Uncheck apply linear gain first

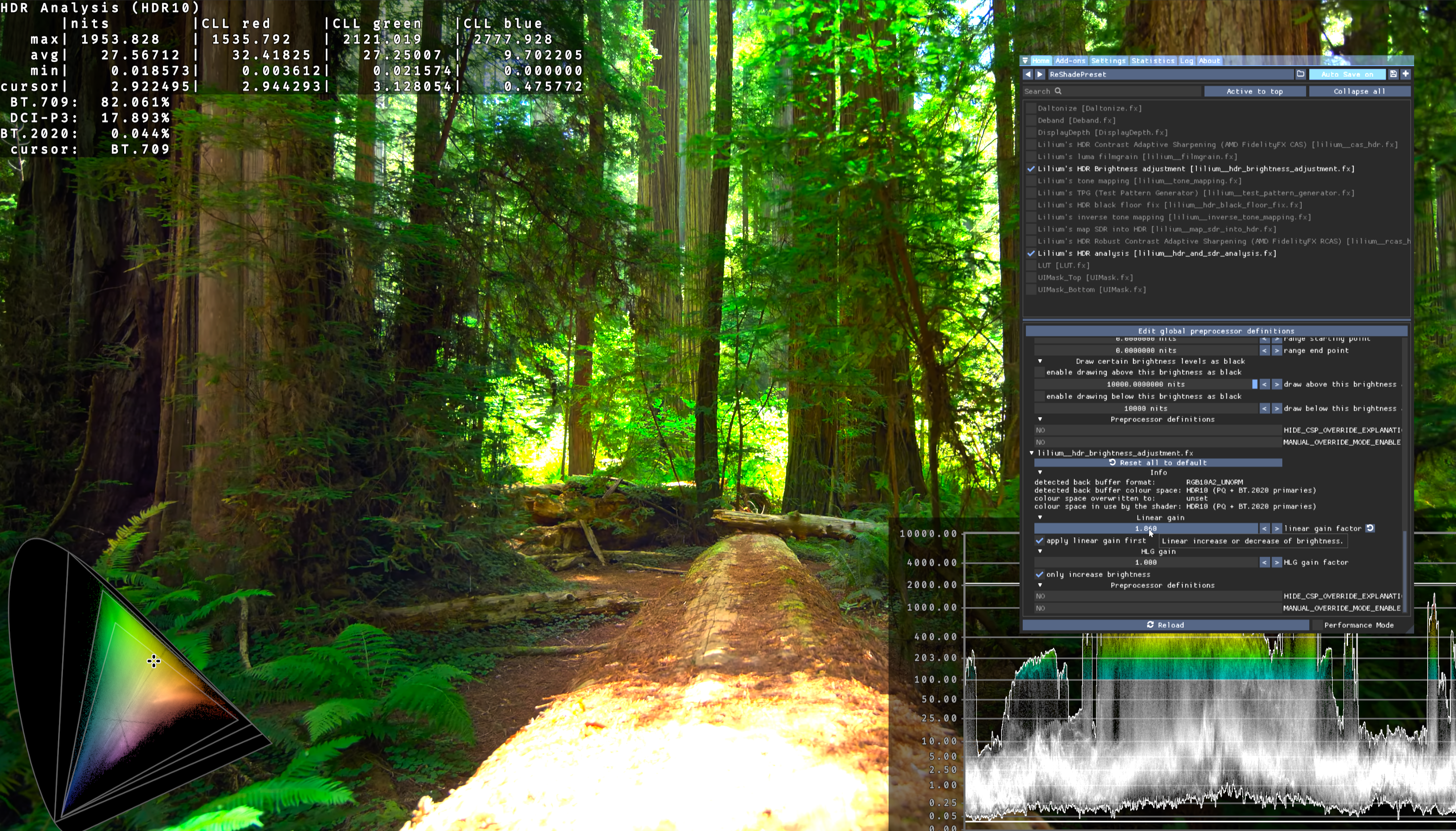tap(1040, 541)
